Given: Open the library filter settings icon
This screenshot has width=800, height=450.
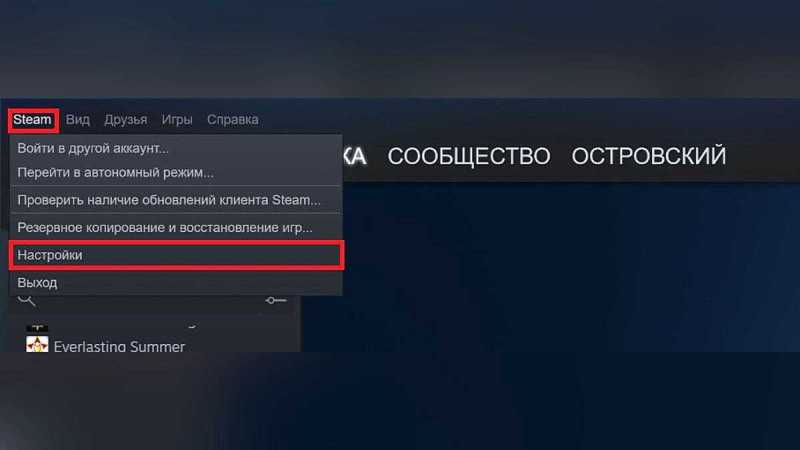Looking at the screenshot, I should pos(276,301).
